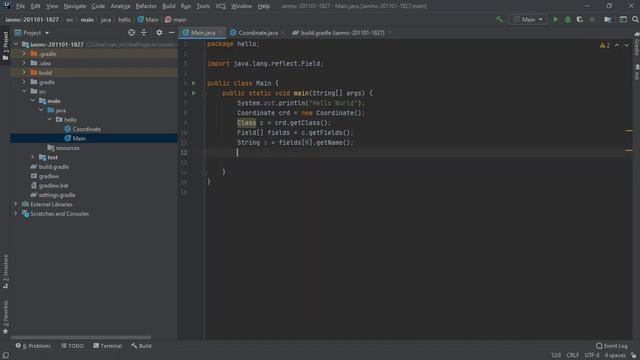Hide the Project tool window
This screenshot has width=640, height=360.
pyautogui.click(x=171, y=33)
